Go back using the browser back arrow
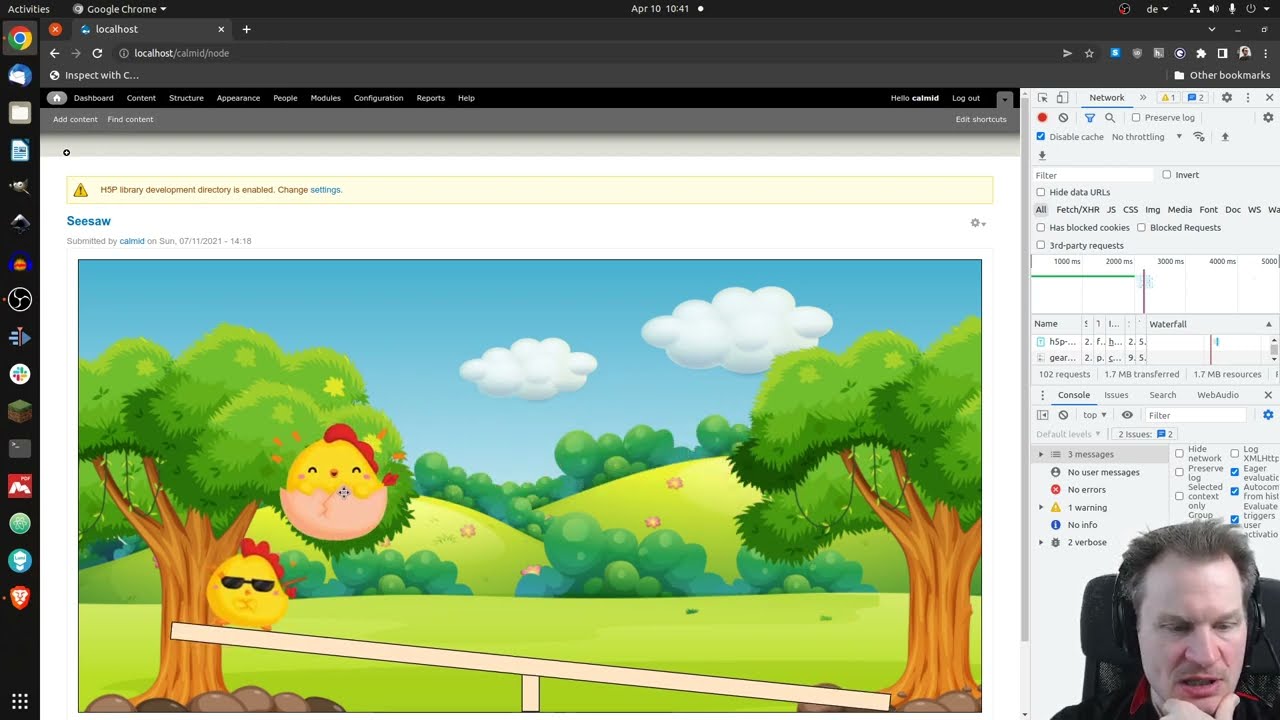Viewport: 1280px width, 720px height. pos(54,53)
